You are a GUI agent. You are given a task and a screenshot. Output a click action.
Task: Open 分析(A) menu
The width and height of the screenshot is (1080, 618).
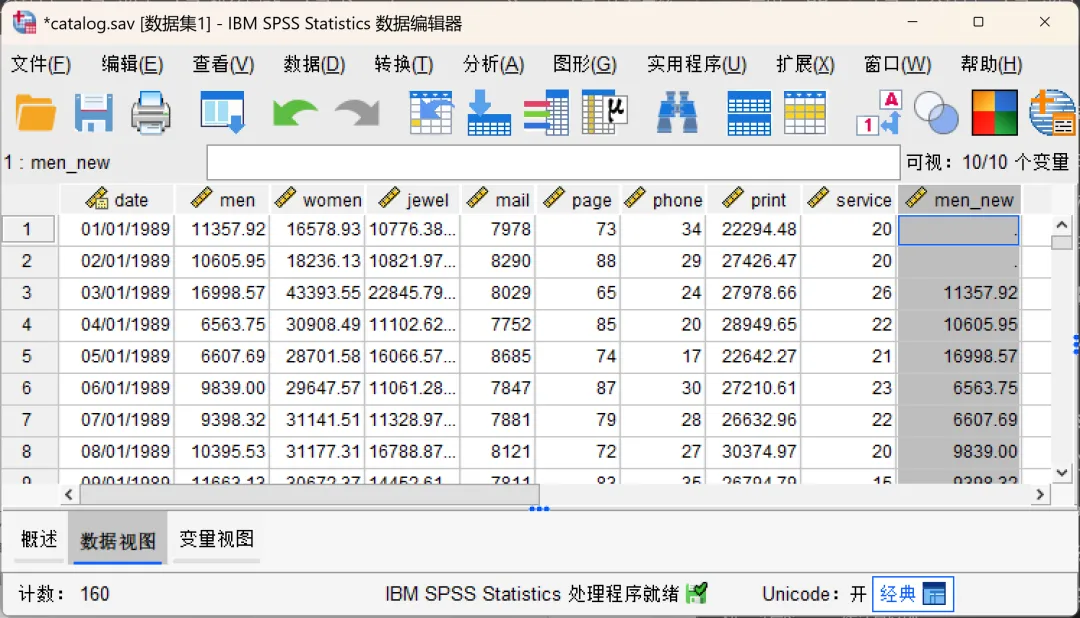[493, 64]
